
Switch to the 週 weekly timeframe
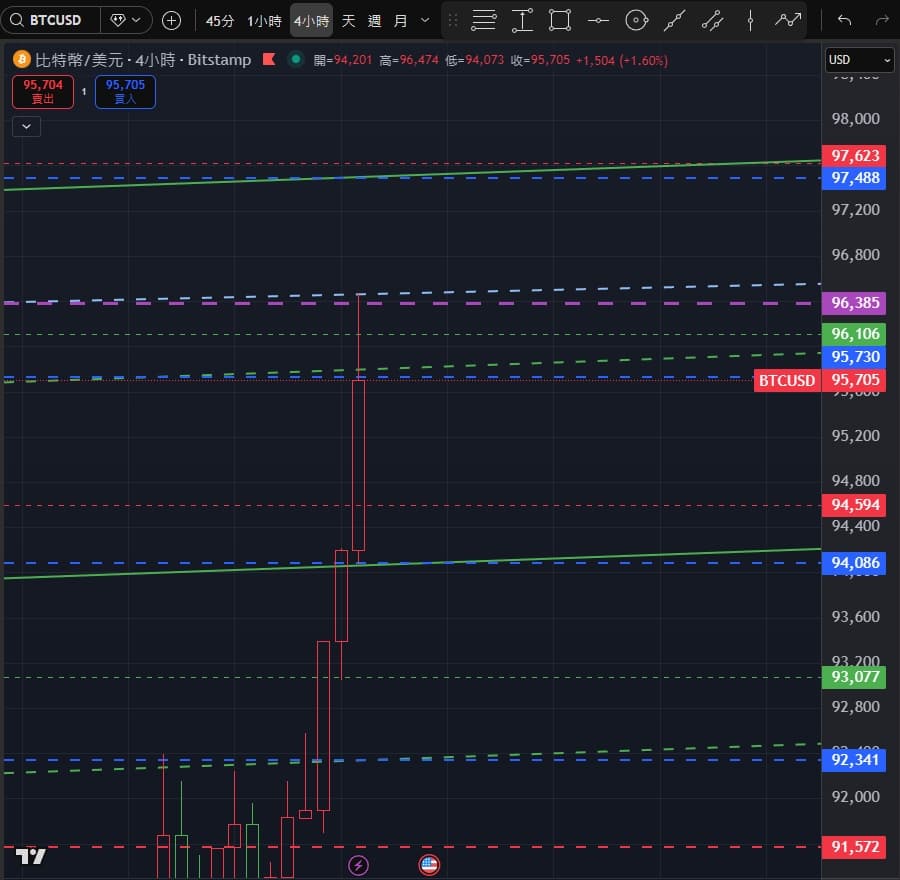click(x=374, y=21)
